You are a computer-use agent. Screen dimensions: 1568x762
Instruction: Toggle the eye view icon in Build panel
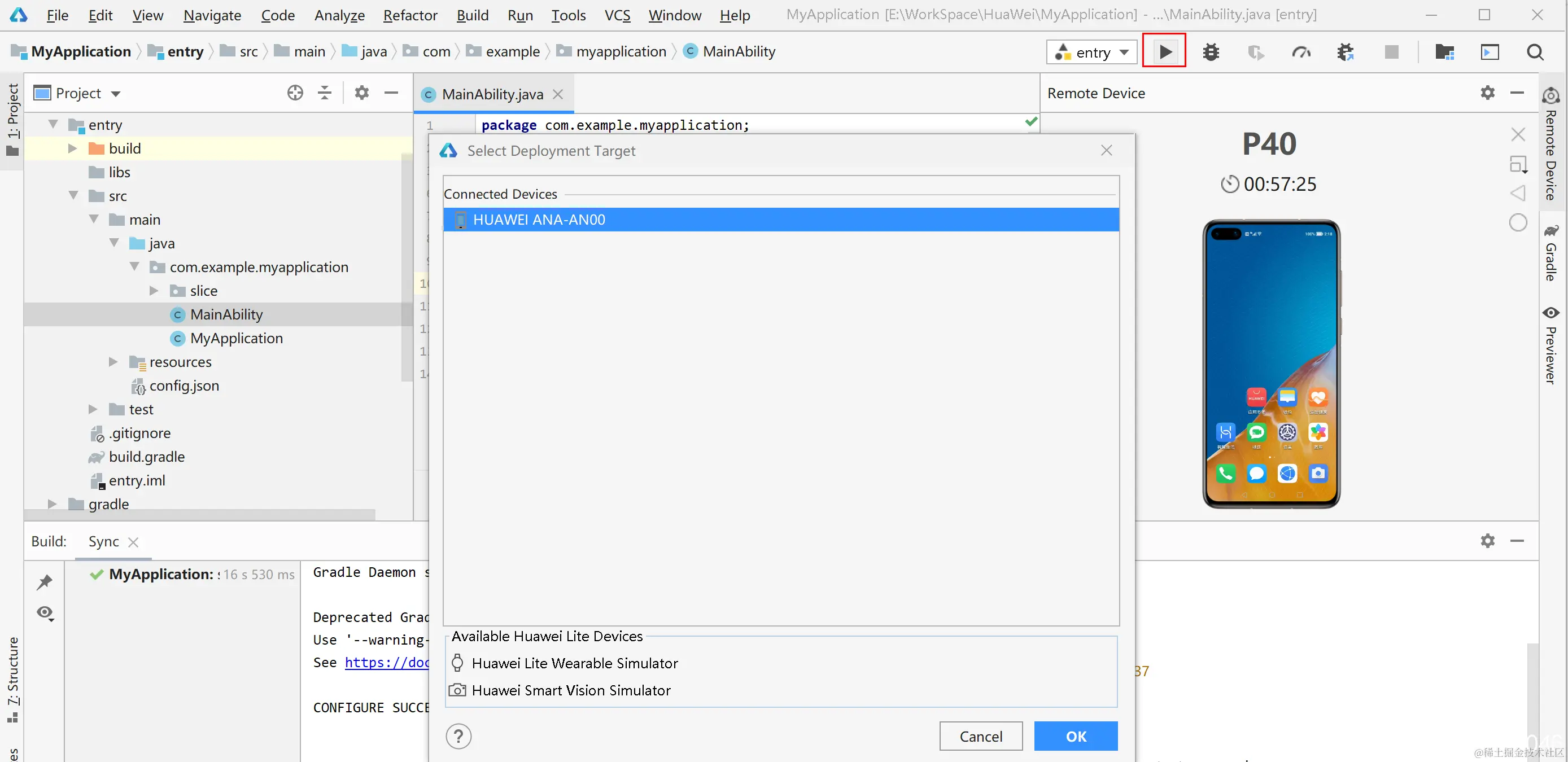pyautogui.click(x=45, y=612)
